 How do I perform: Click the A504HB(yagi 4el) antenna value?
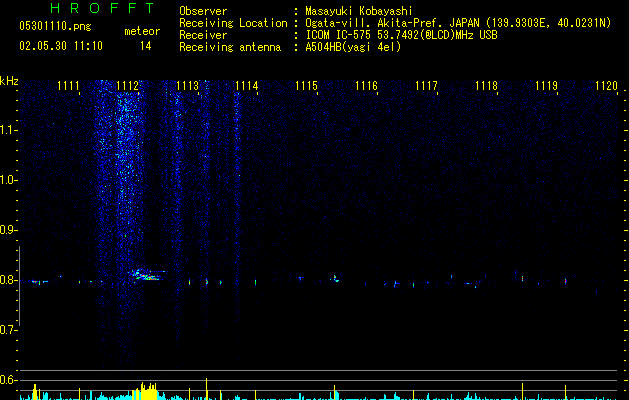tap(353, 47)
